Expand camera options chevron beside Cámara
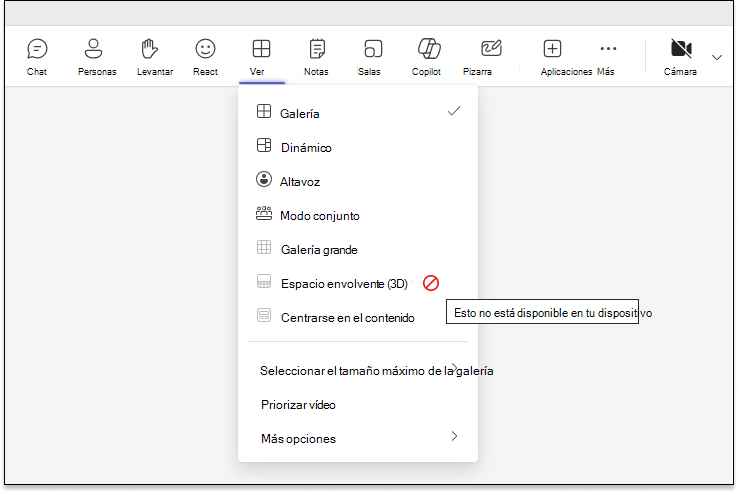 coord(716,57)
